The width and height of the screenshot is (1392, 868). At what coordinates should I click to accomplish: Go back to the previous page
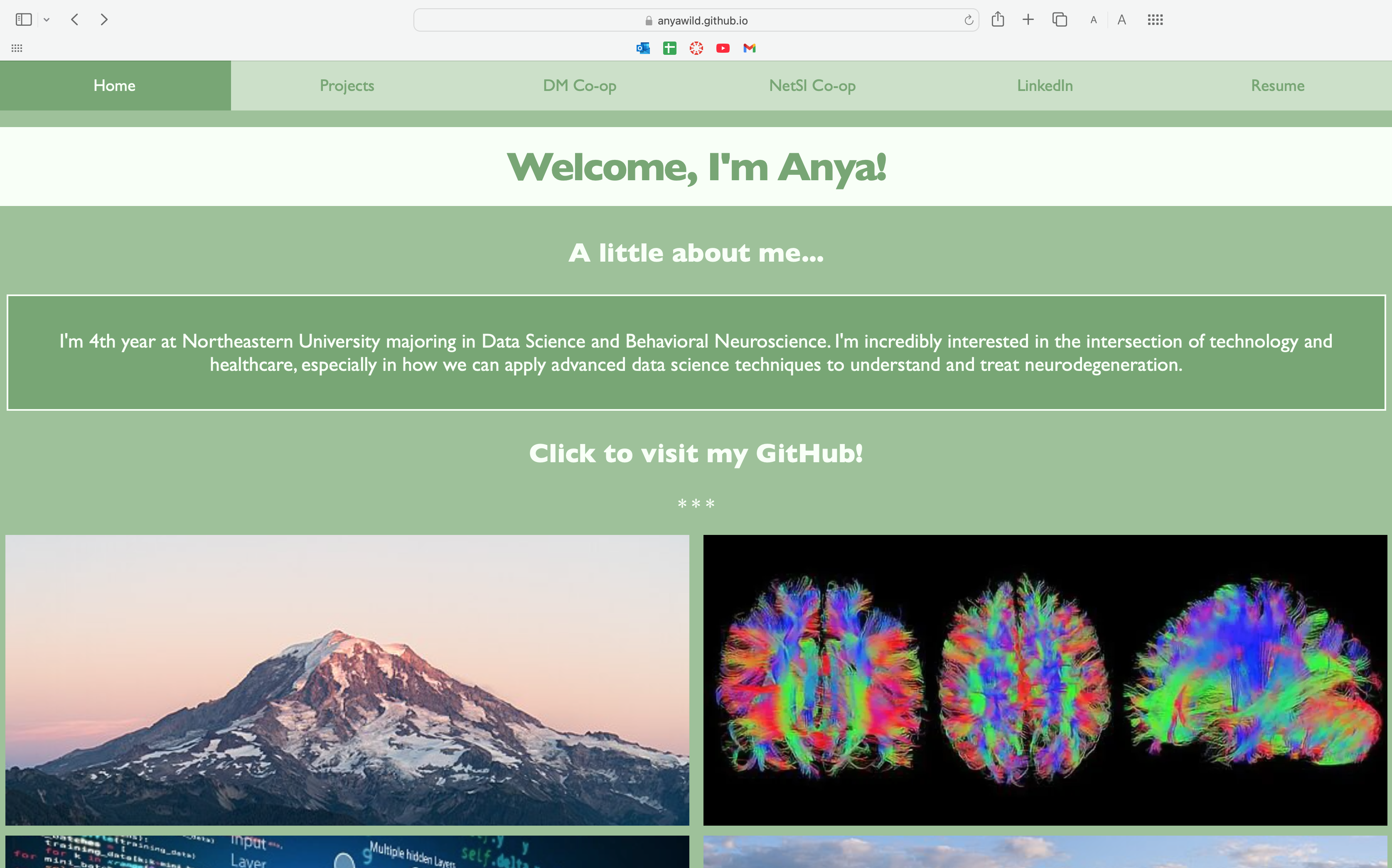click(75, 20)
